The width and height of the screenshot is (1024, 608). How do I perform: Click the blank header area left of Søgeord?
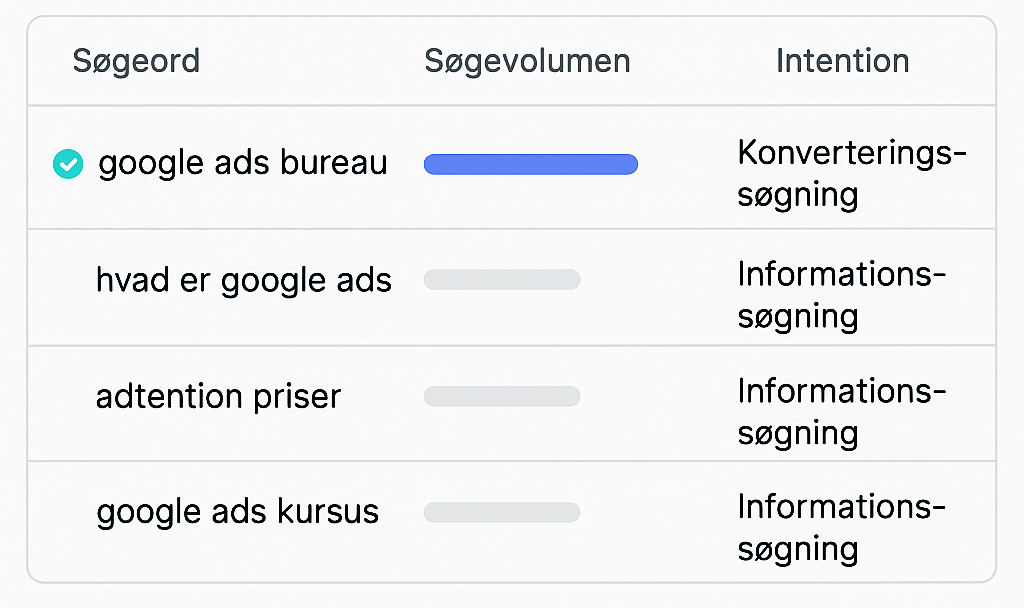[50, 61]
